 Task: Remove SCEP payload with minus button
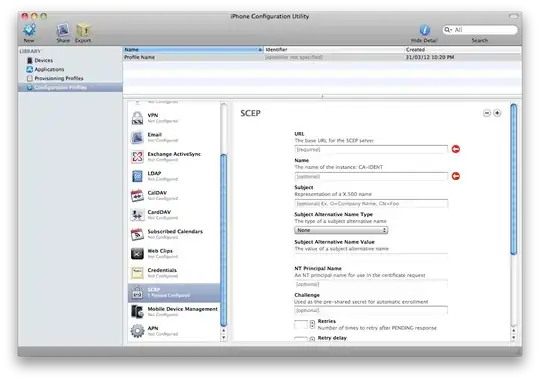coord(487,113)
